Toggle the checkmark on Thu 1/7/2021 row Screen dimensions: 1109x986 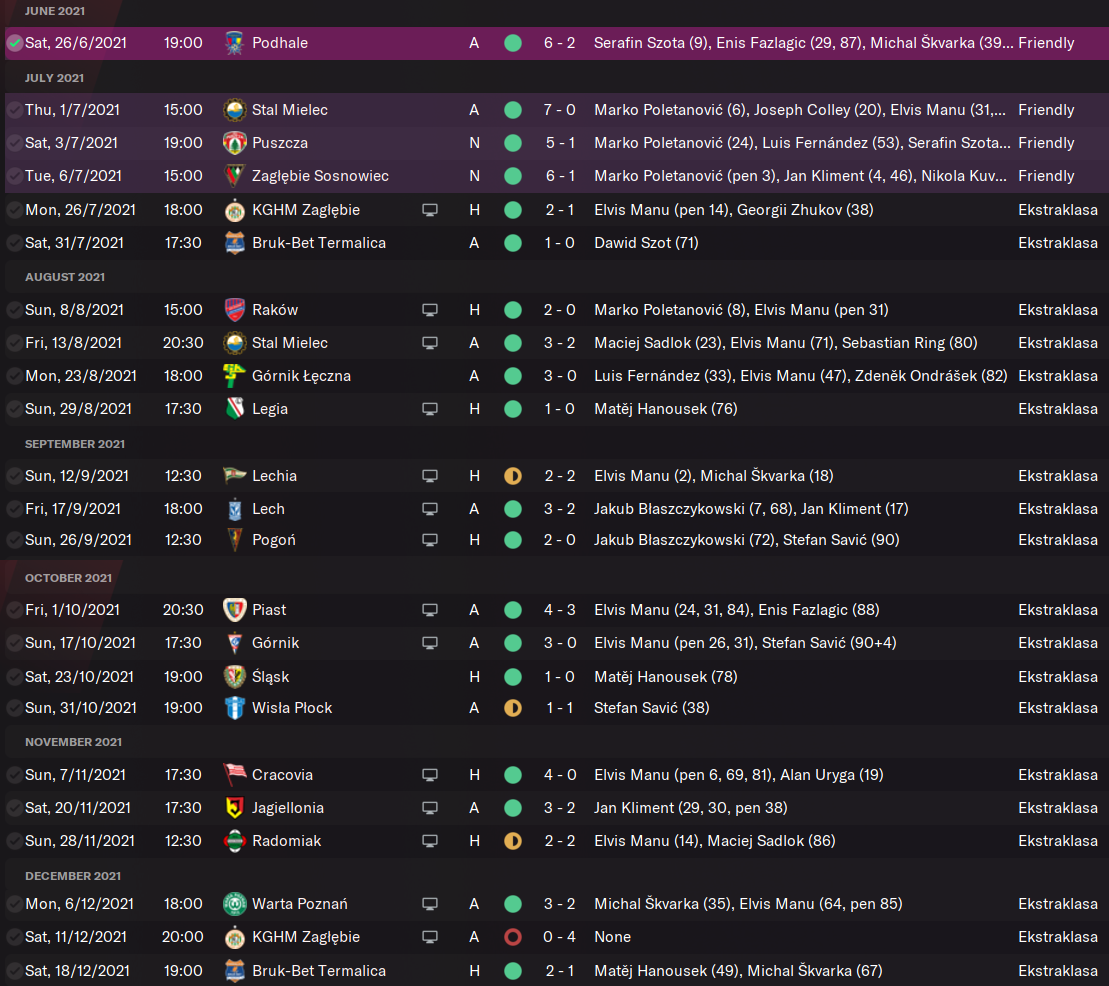coord(14,110)
